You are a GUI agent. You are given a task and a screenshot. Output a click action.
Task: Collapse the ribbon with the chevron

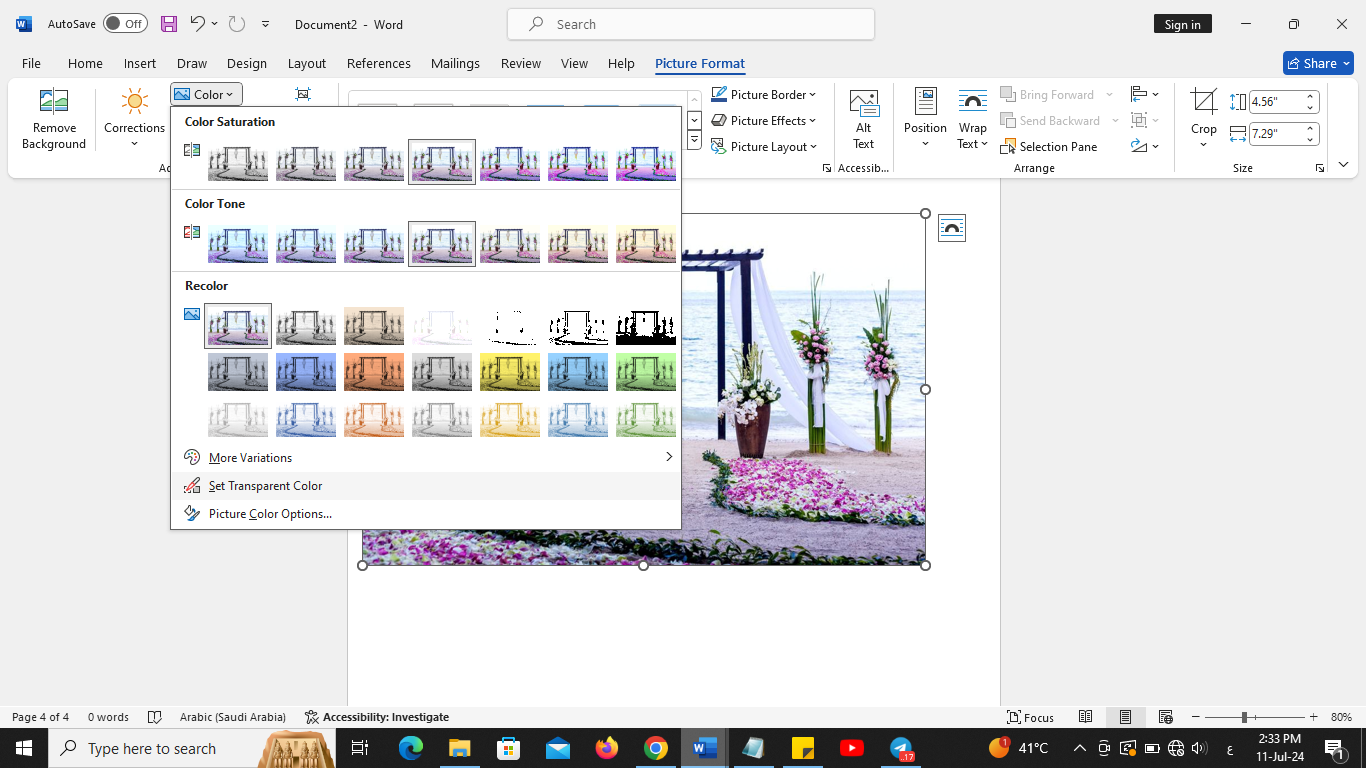click(1343, 164)
